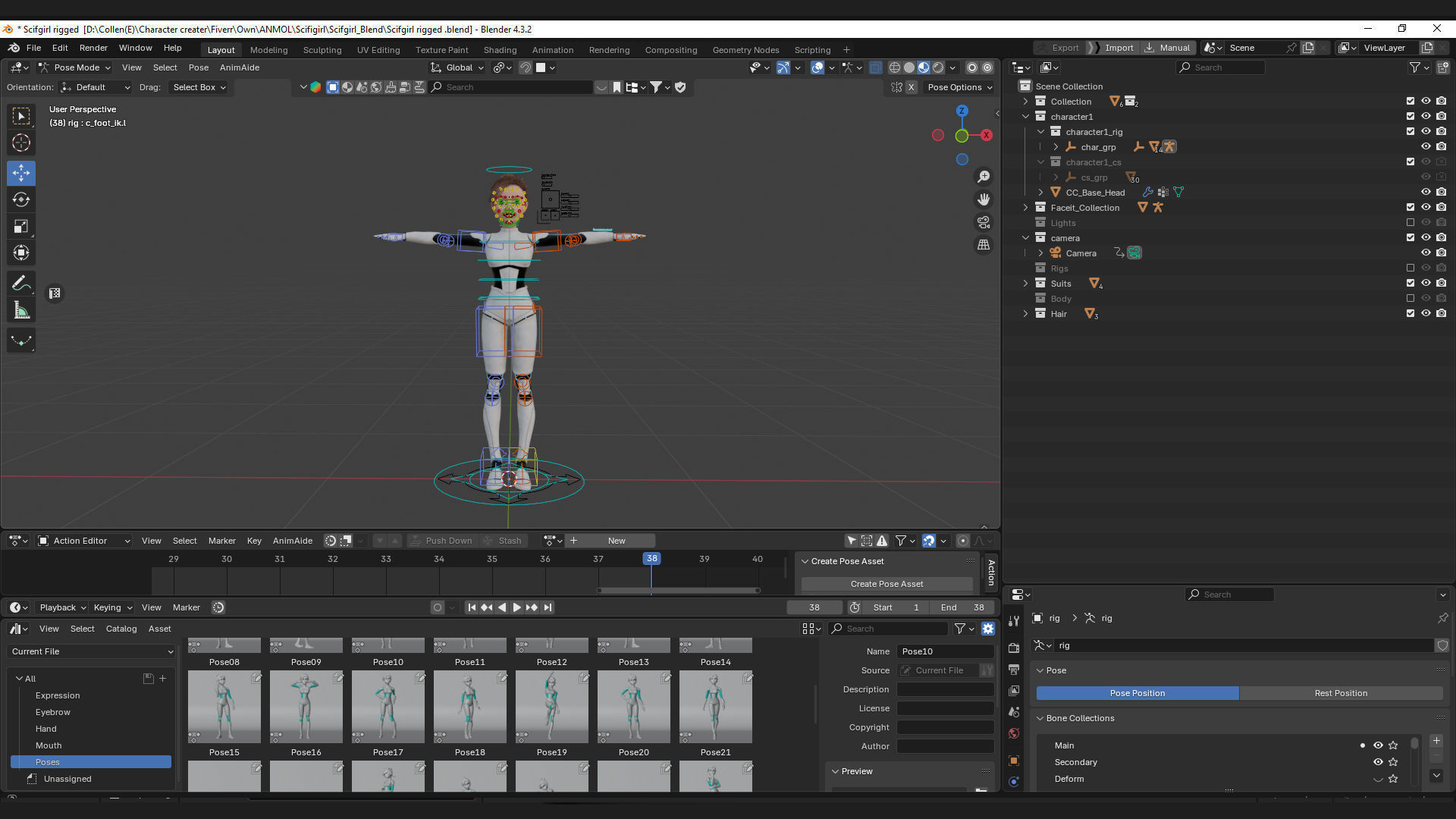Click the zoom viewport magnifier icon
This screenshot has width=1456, height=819.
point(984,177)
